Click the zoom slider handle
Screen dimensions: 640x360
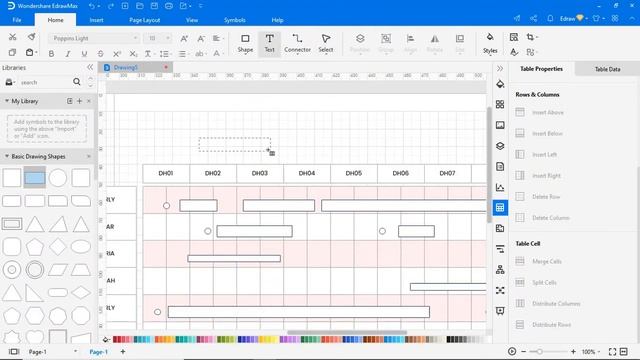pyautogui.click(x=540, y=351)
